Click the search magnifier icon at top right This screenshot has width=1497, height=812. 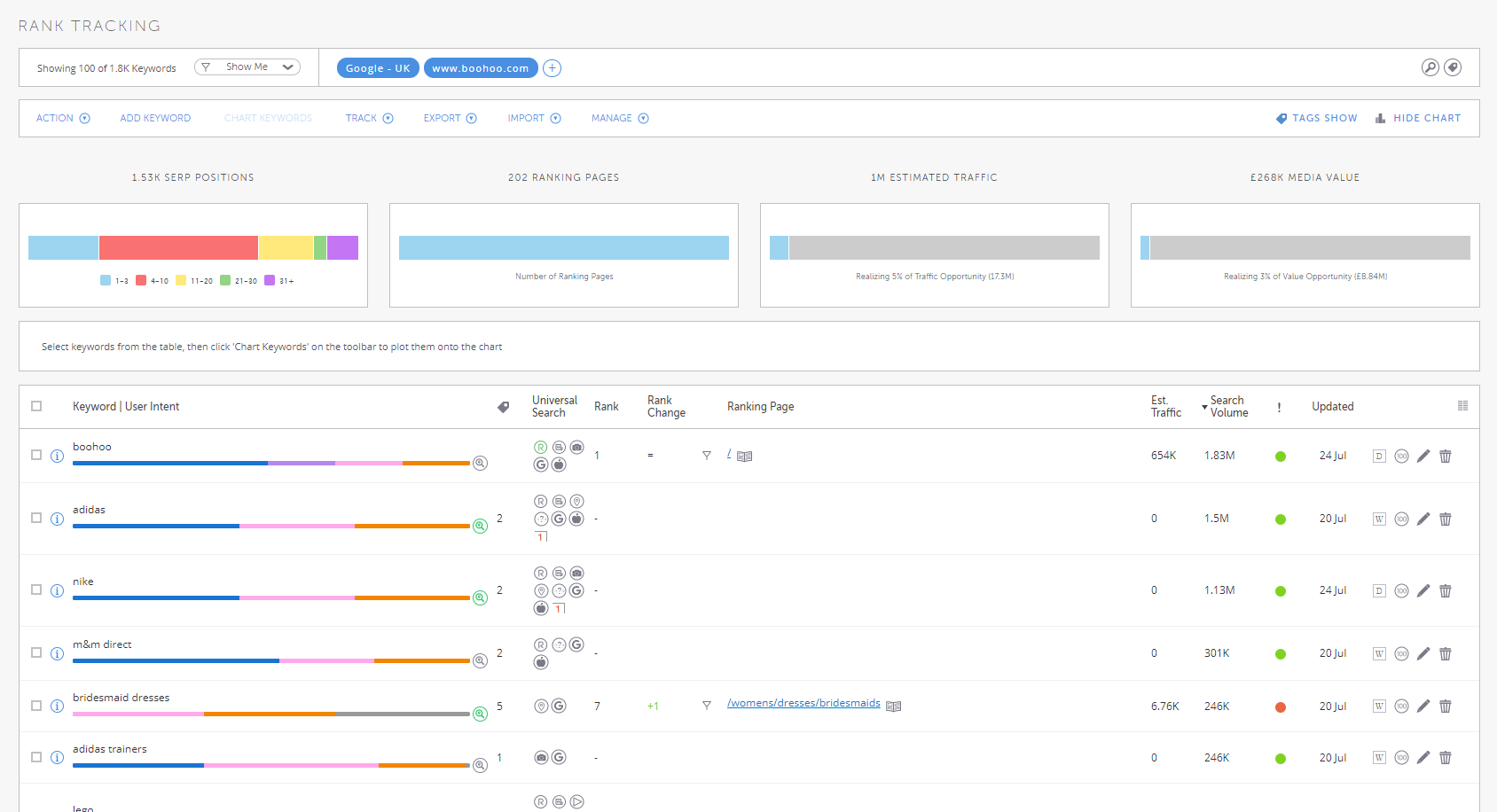click(x=1430, y=67)
